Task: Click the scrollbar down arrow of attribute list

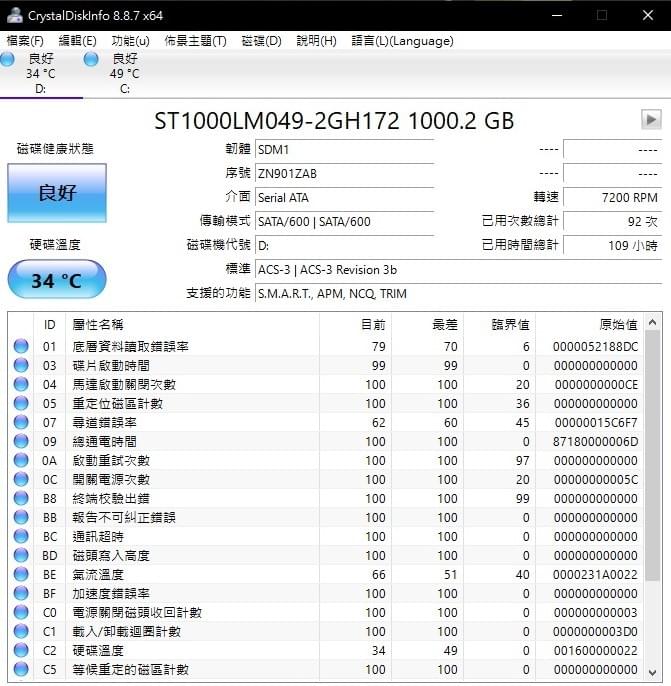Action: 652,672
